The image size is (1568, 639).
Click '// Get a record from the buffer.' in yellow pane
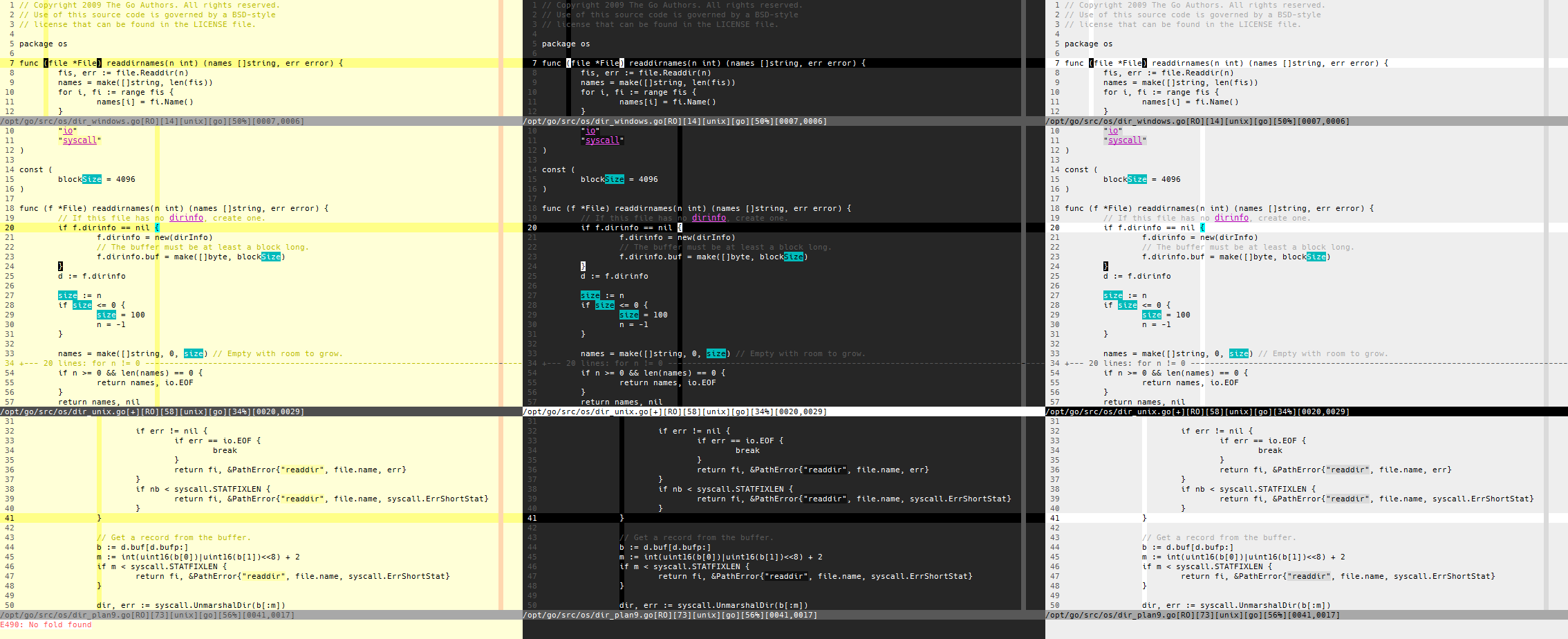[x=174, y=537]
